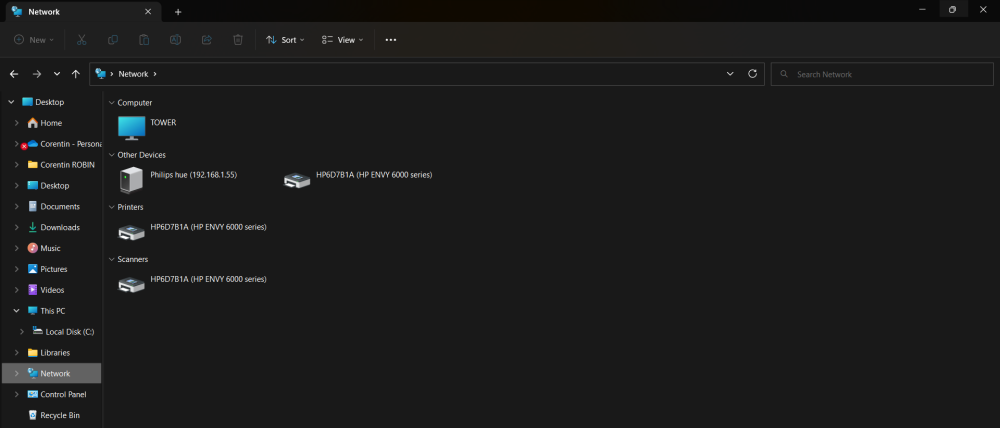Open recent locations dropdown arrow
The height and width of the screenshot is (428, 1000).
(x=57, y=74)
